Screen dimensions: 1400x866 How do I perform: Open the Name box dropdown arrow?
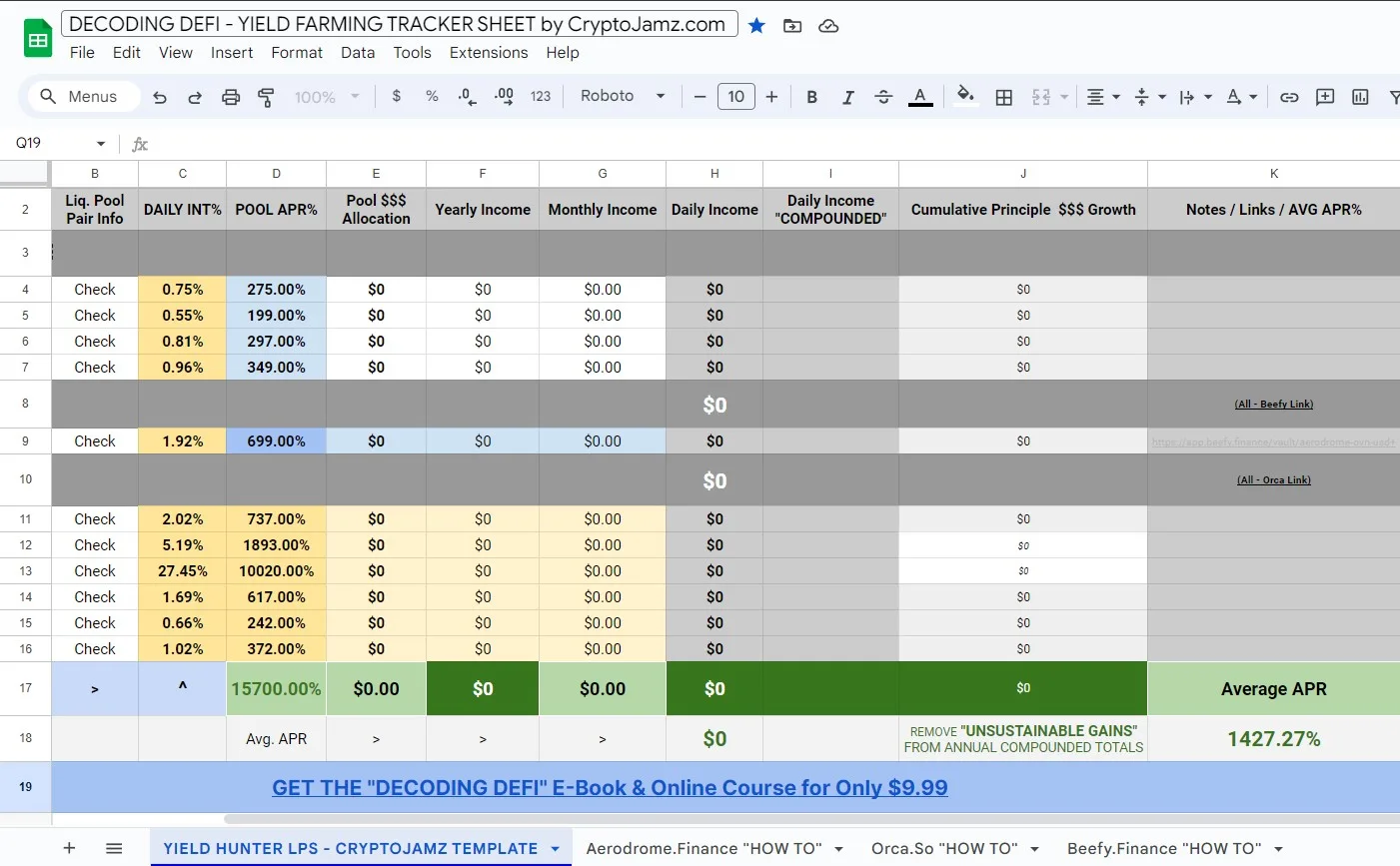coord(101,144)
